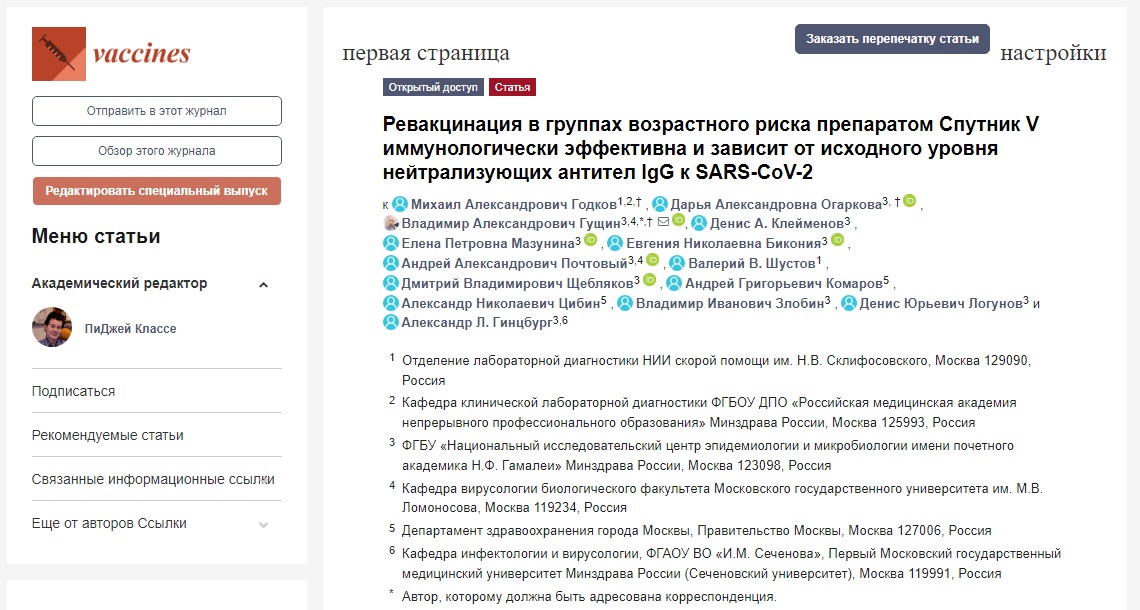Open Связанные информационные ссылки menu item
1140x610 pixels.
pyautogui.click(x=153, y=480)
